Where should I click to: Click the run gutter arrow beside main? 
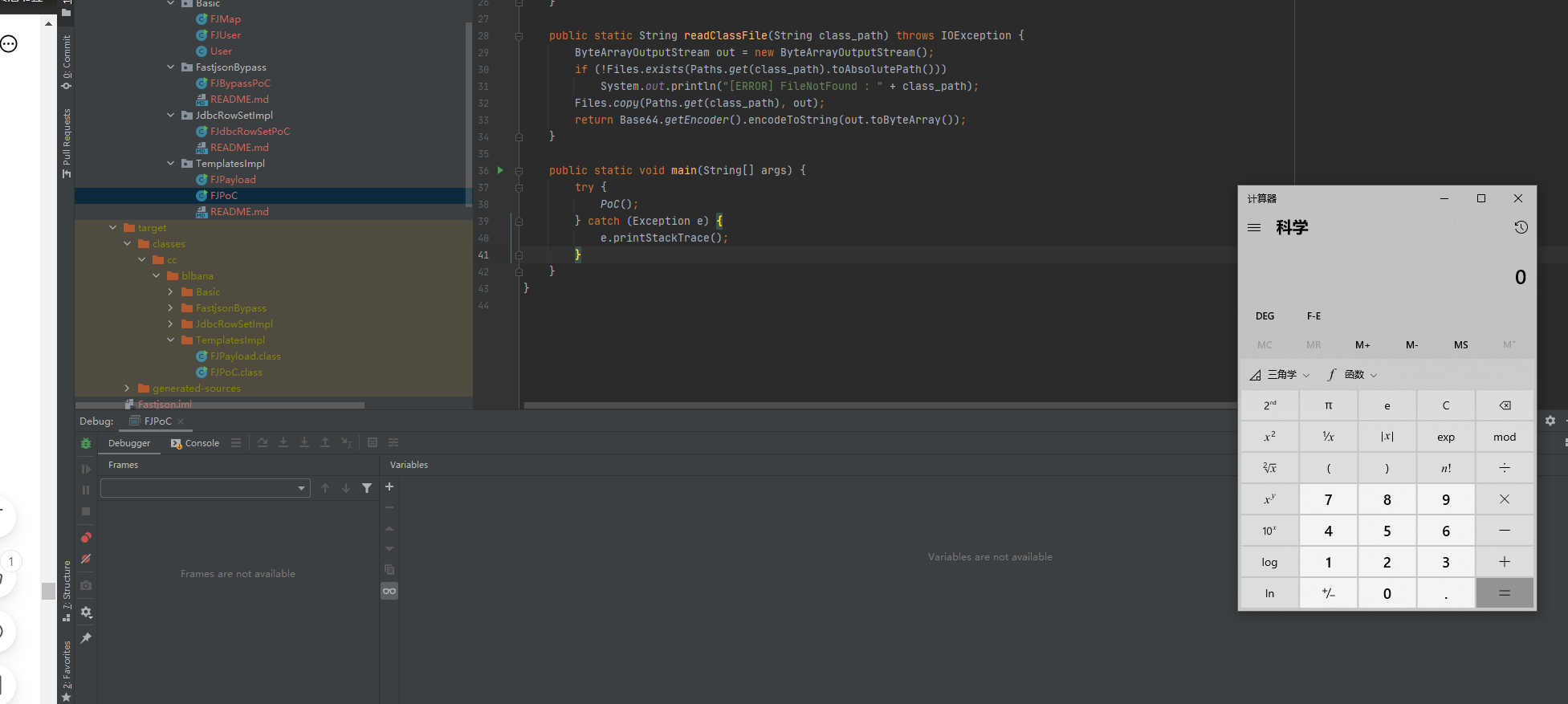point(500,170)
